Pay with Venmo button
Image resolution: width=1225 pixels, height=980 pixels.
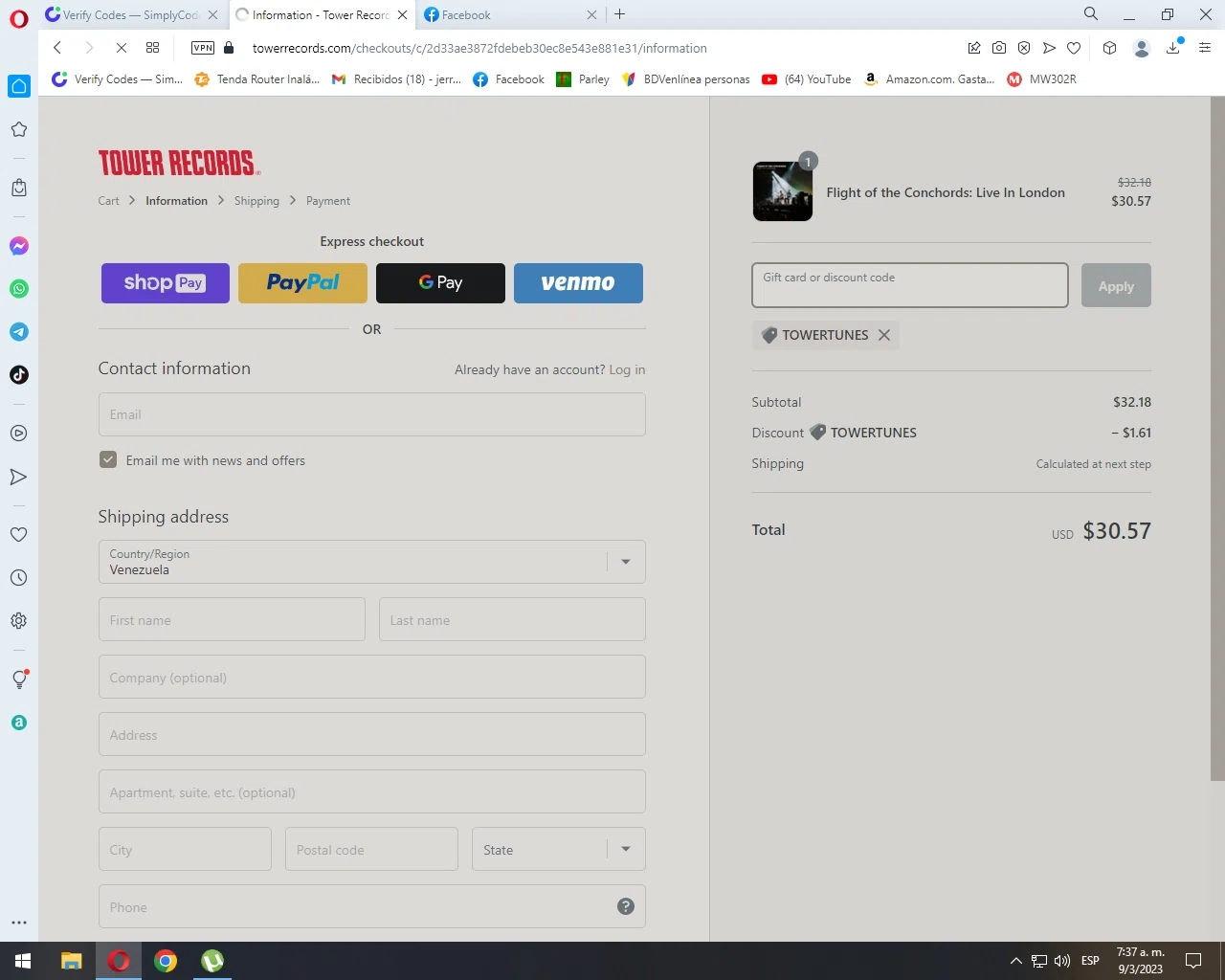tap(578, 283)
